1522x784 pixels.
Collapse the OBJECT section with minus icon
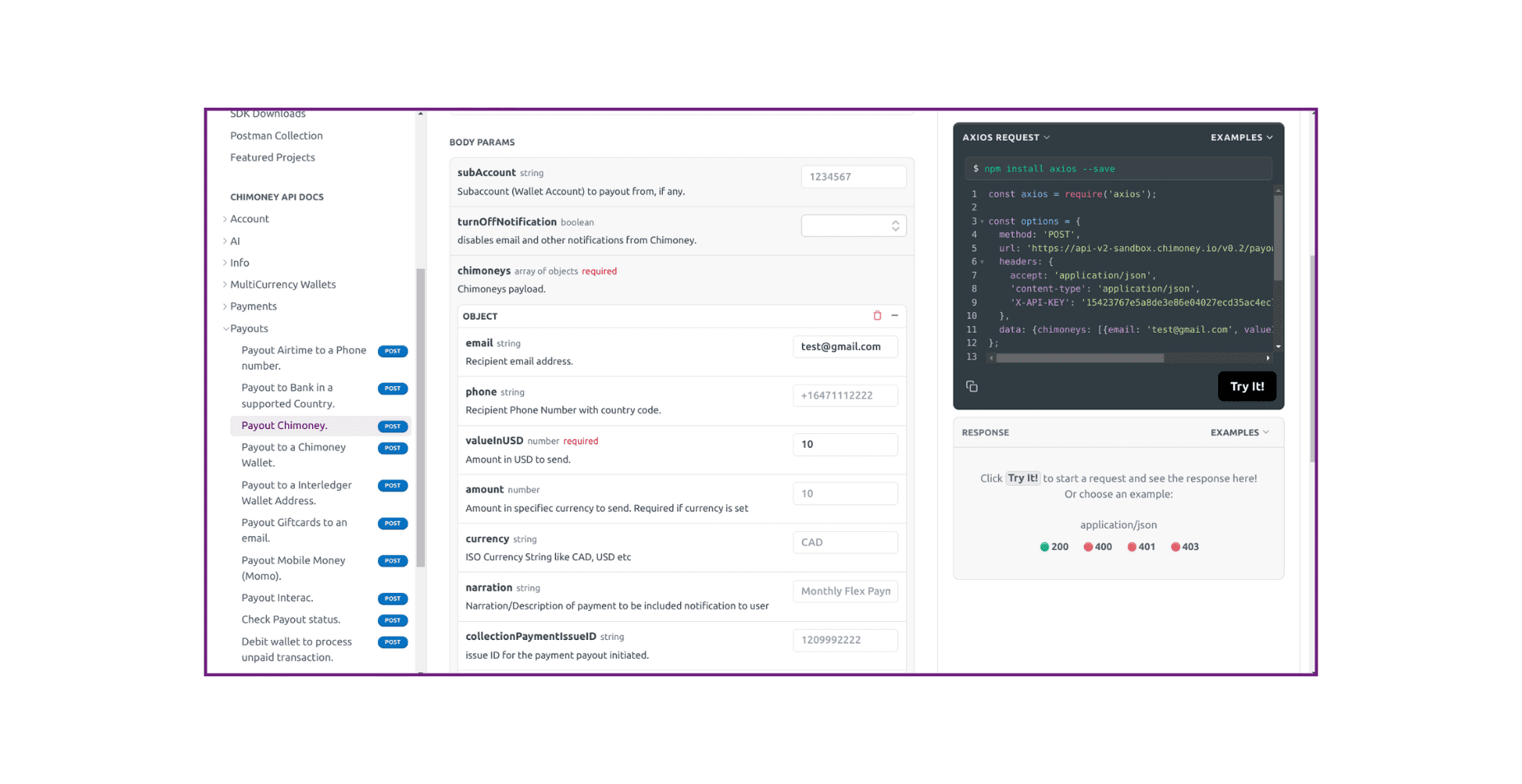click(894, 315)
